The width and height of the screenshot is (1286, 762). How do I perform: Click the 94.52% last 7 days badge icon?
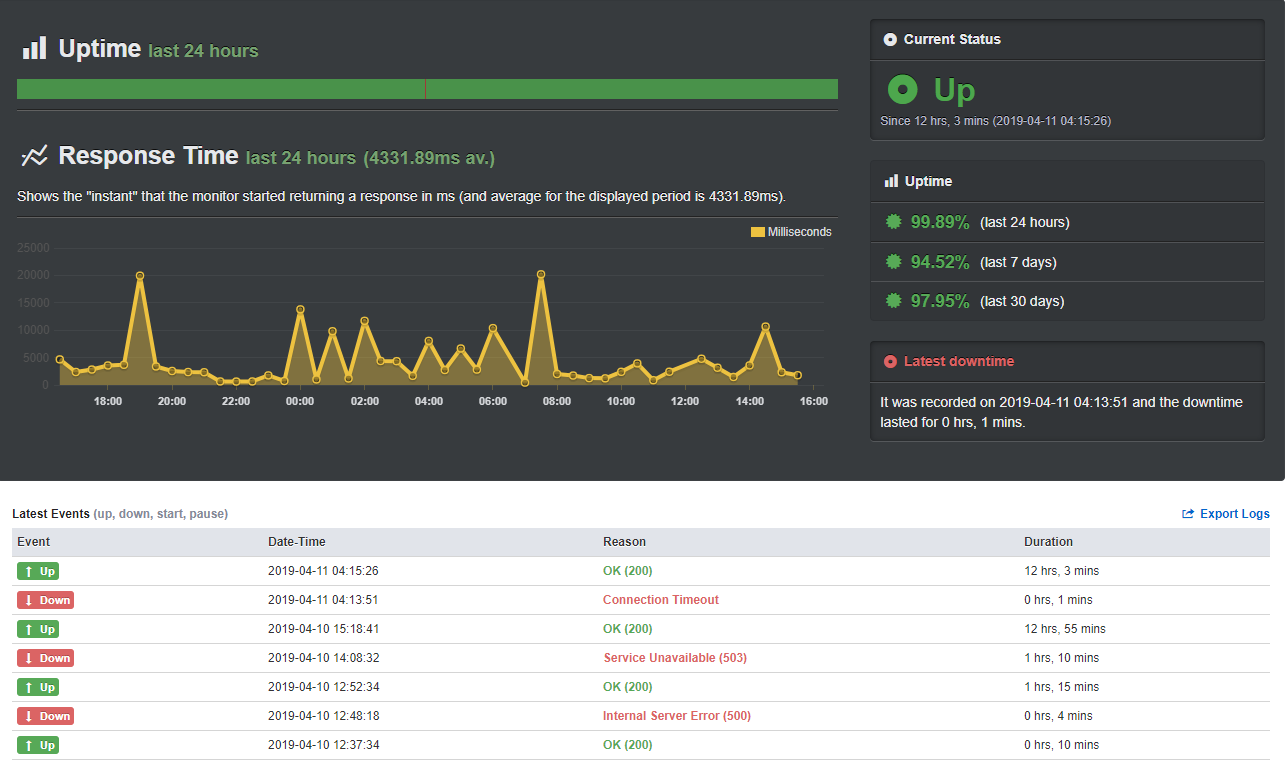(x=894, y=262)
